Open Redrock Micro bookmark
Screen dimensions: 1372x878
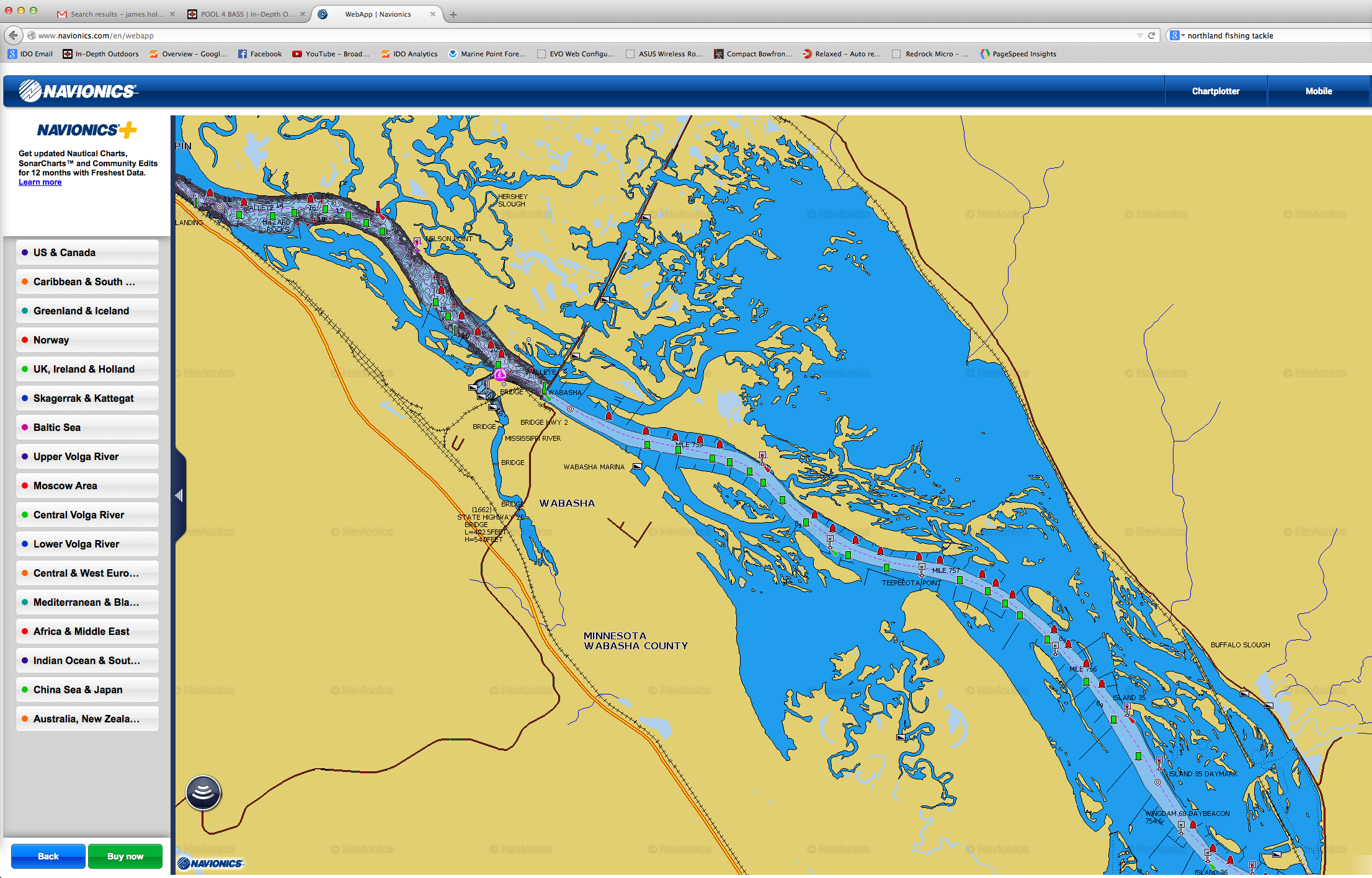[930, 54]
